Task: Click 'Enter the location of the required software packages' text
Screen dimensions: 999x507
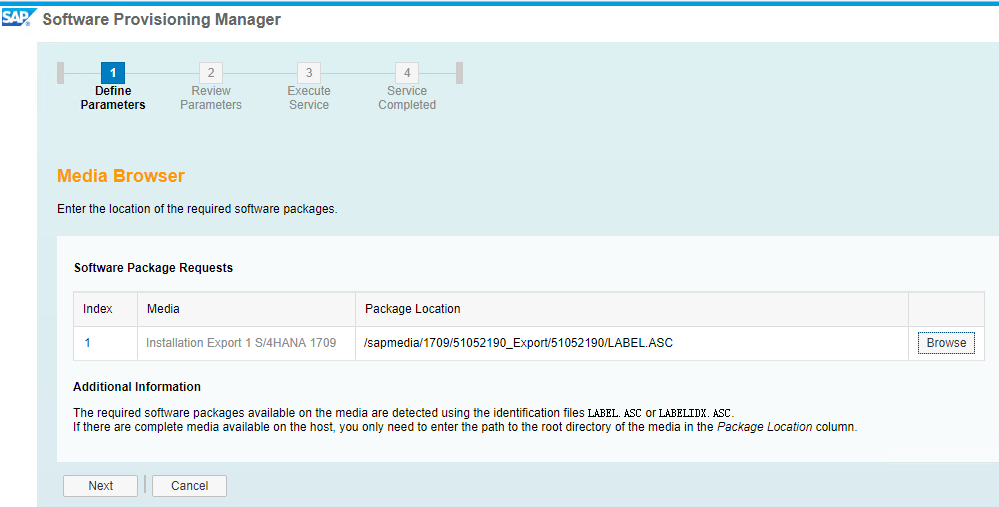Action: pos(197,209)
